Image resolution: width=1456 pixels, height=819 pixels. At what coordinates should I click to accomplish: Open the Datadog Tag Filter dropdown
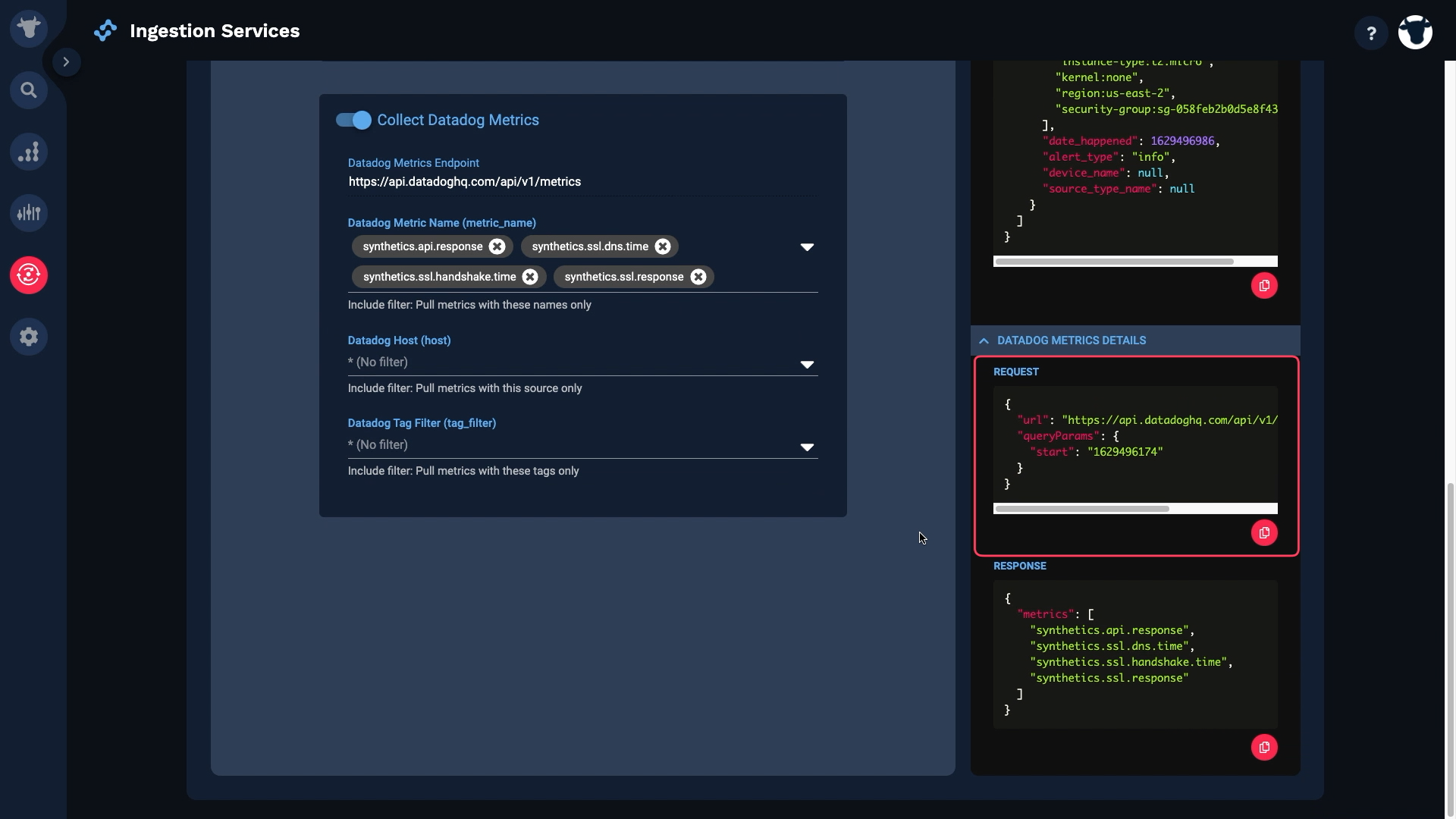click(x=582, y=446)
